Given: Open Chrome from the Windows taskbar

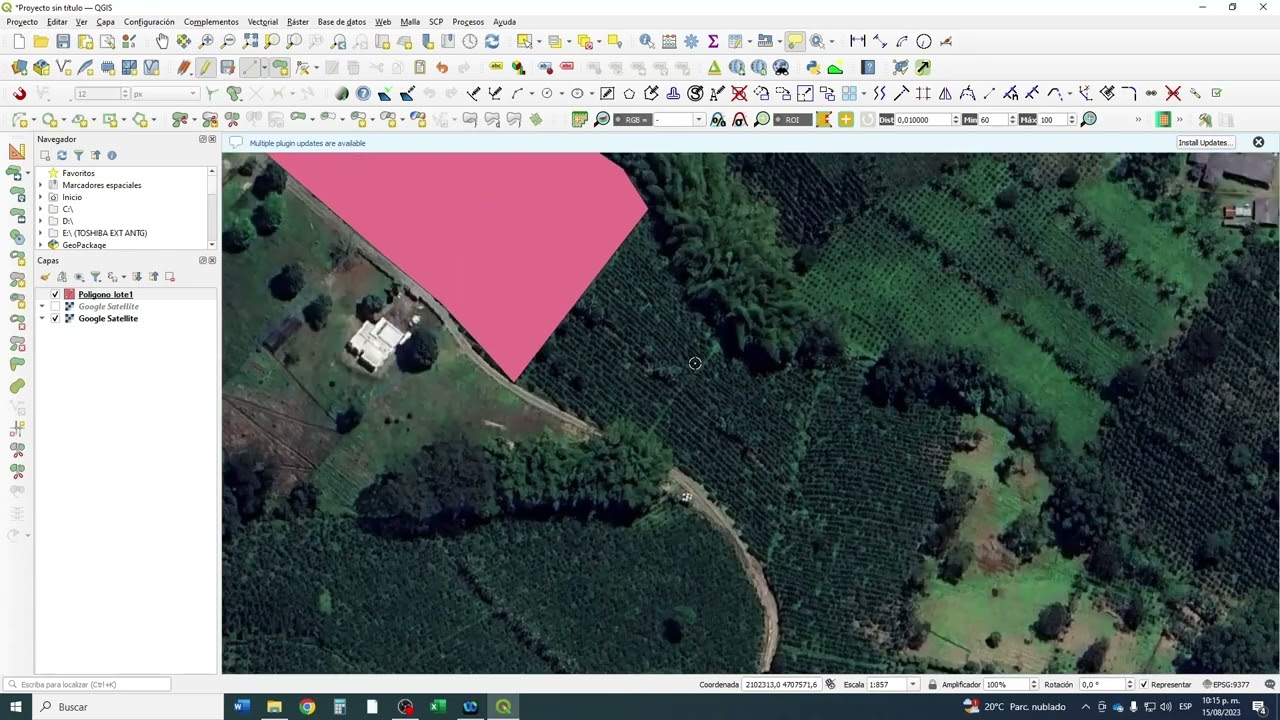Looking at the screenshot, I should [x=307, y=707].
